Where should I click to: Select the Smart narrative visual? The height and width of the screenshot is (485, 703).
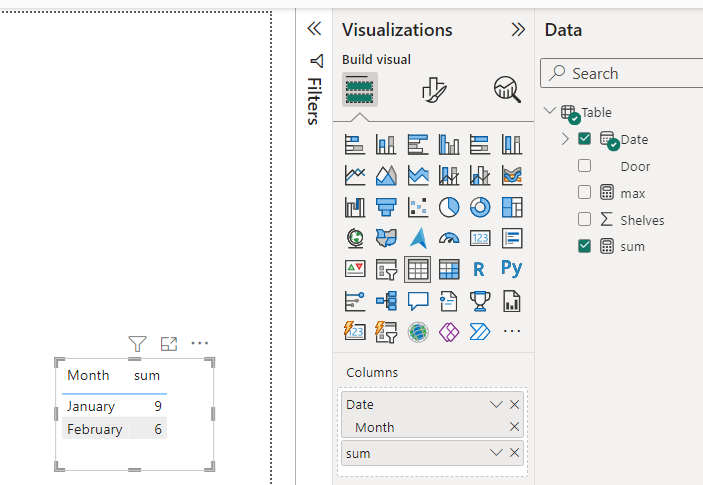[449, 301]
